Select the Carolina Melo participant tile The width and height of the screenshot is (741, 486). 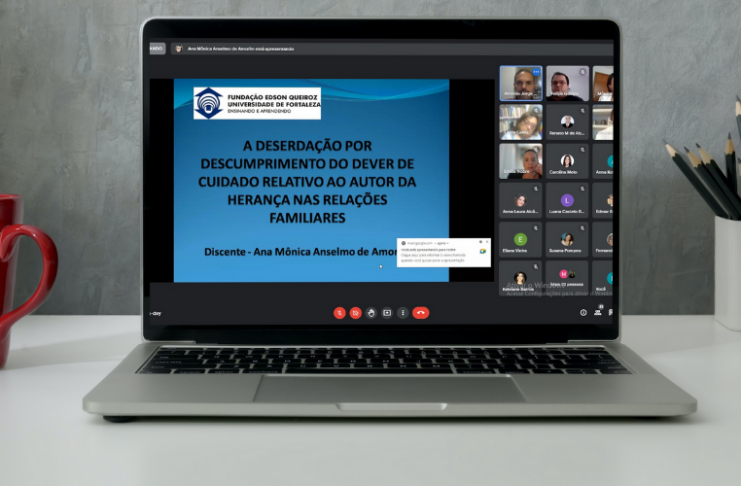567,162
